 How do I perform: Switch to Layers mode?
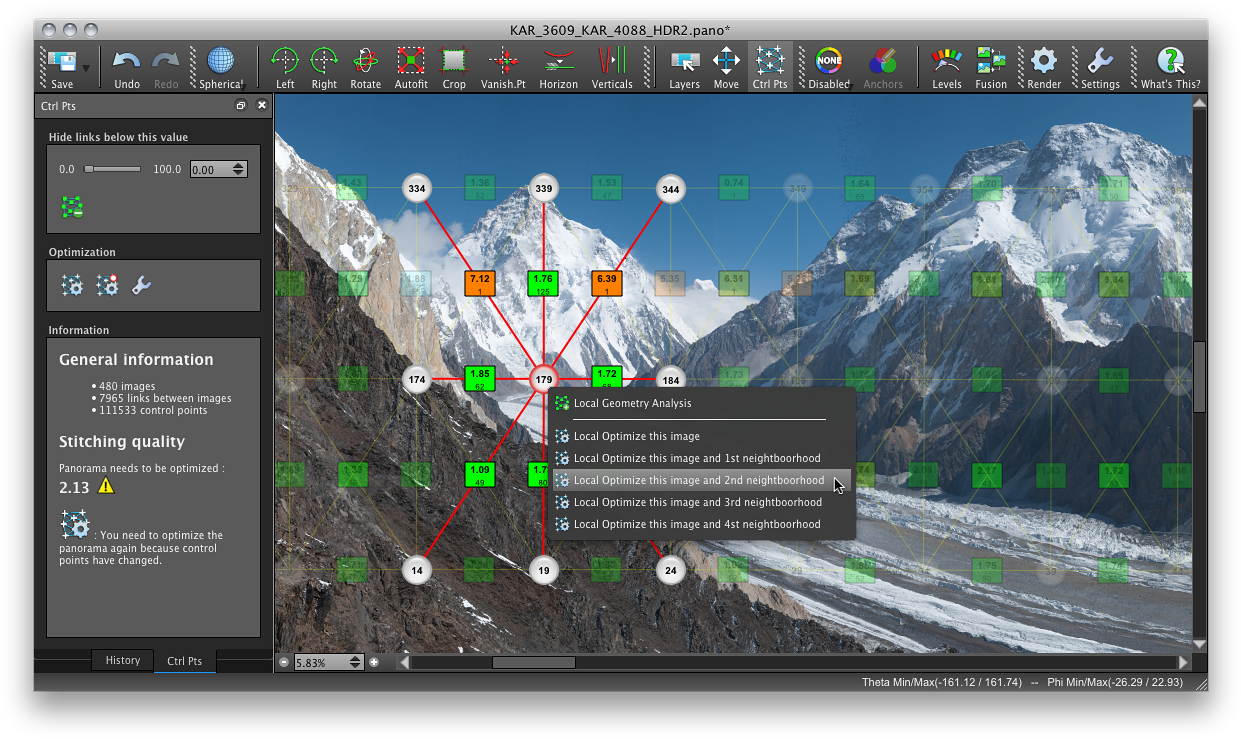(685, 67)
